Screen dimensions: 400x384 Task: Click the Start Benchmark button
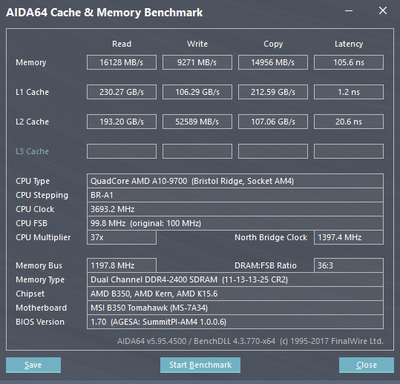(200, 365)
